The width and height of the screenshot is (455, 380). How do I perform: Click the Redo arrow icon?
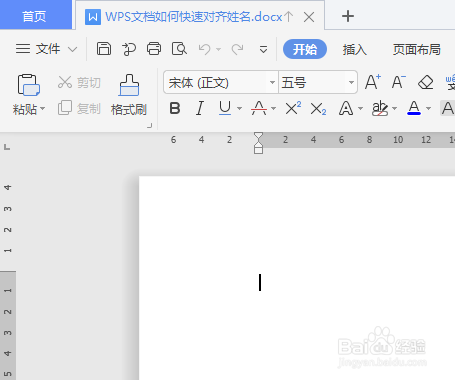coord(237,49)
